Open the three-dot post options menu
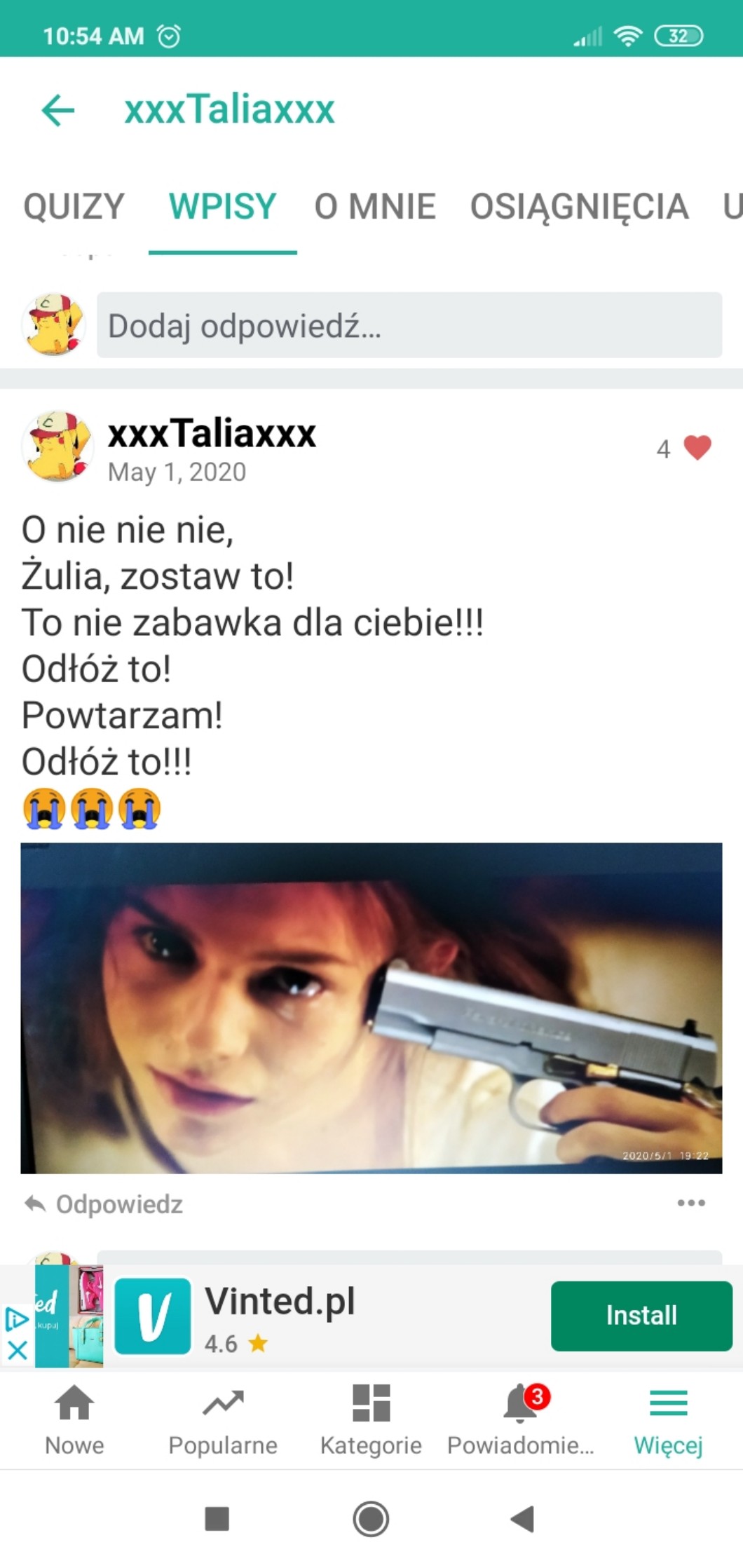 [691, 1203]
